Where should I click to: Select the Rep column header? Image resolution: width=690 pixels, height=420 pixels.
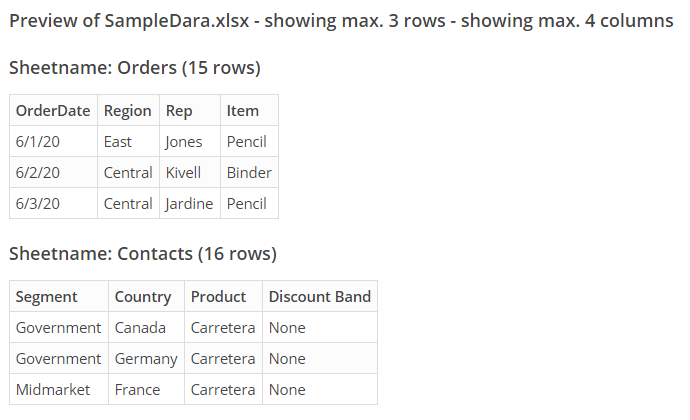tap(179, 111)
